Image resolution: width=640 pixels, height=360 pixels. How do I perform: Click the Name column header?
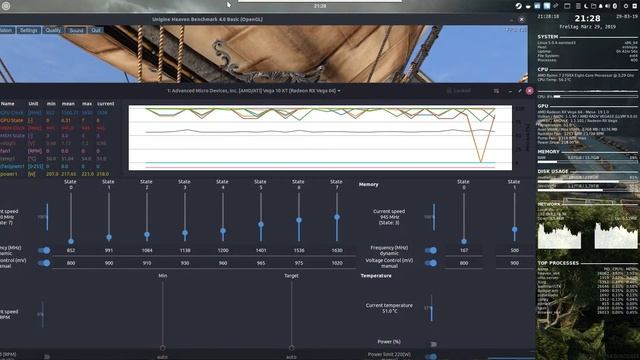coord(8,104)
